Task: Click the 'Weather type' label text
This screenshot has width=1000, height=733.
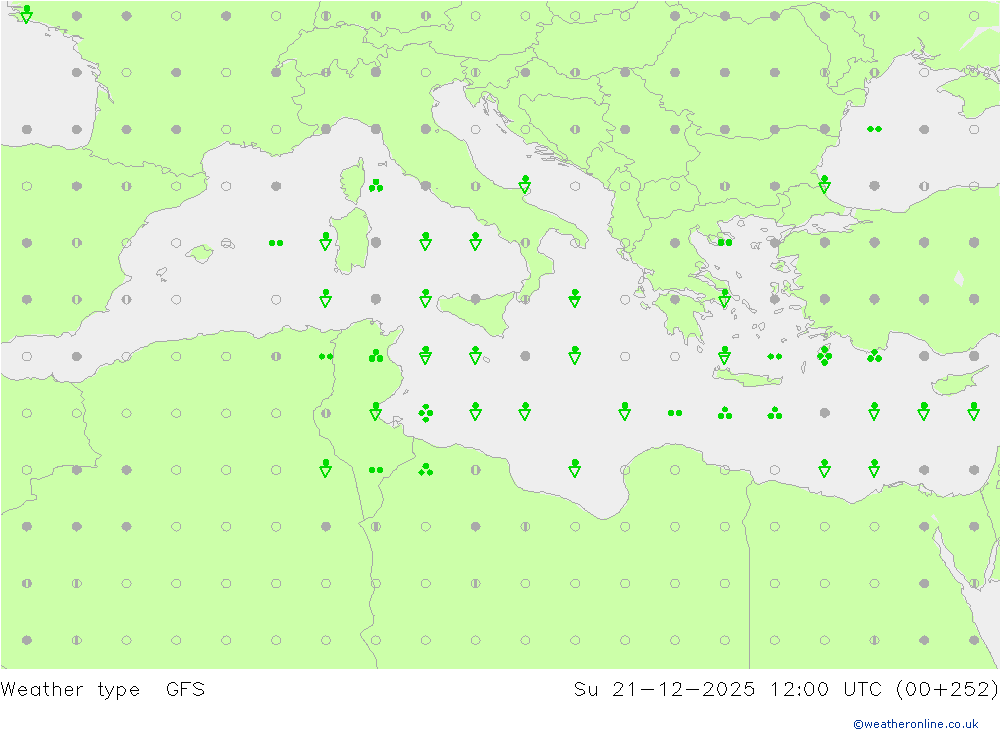Action: pos(70,690)
